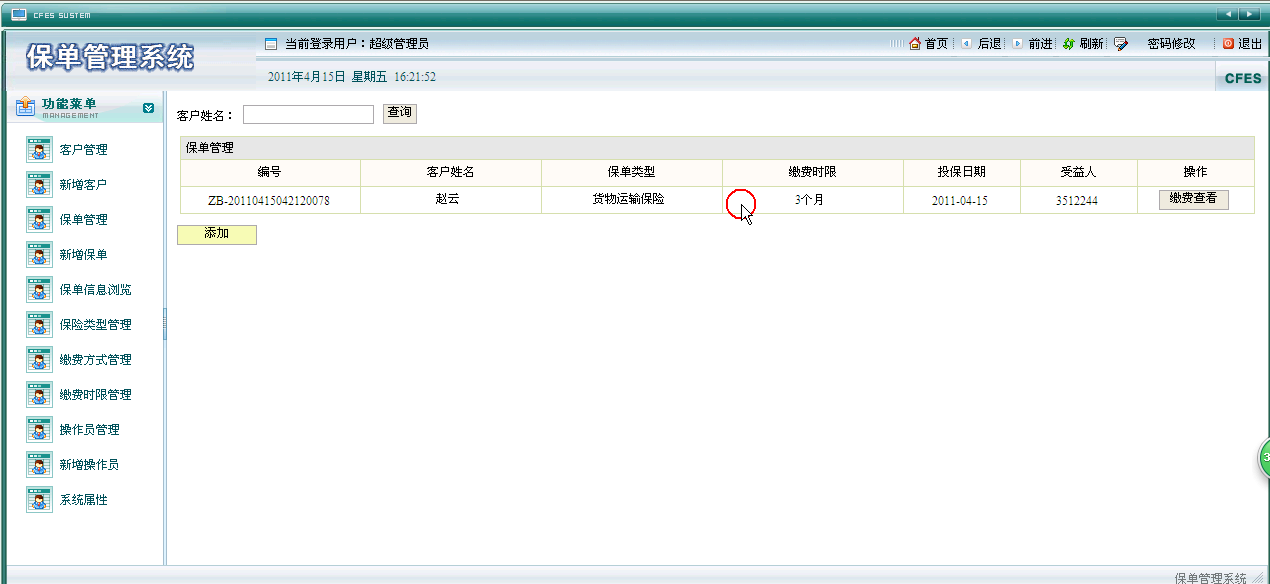Click the 缴费查看 button in the row

[x=1193, y=199]
